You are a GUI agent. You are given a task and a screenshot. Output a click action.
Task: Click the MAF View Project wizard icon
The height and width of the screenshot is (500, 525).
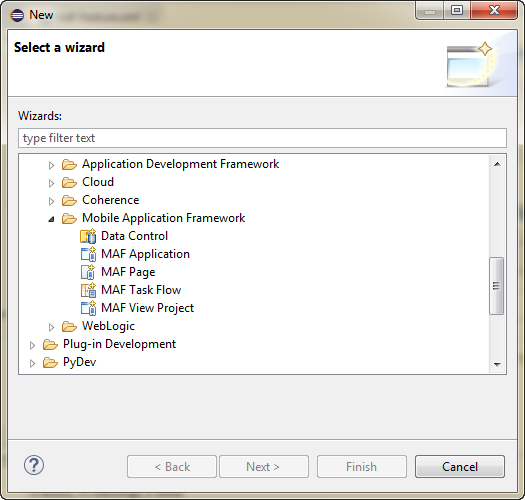(88, 308)
